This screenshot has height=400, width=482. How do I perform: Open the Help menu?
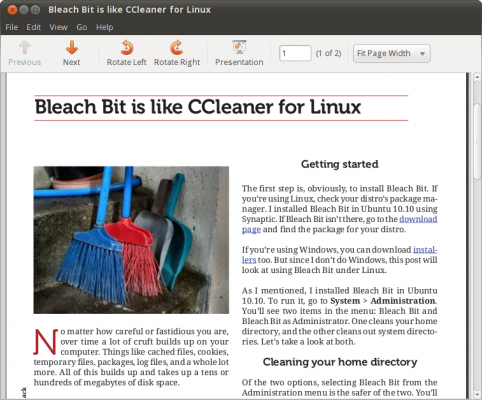click(x=104, y=27)
